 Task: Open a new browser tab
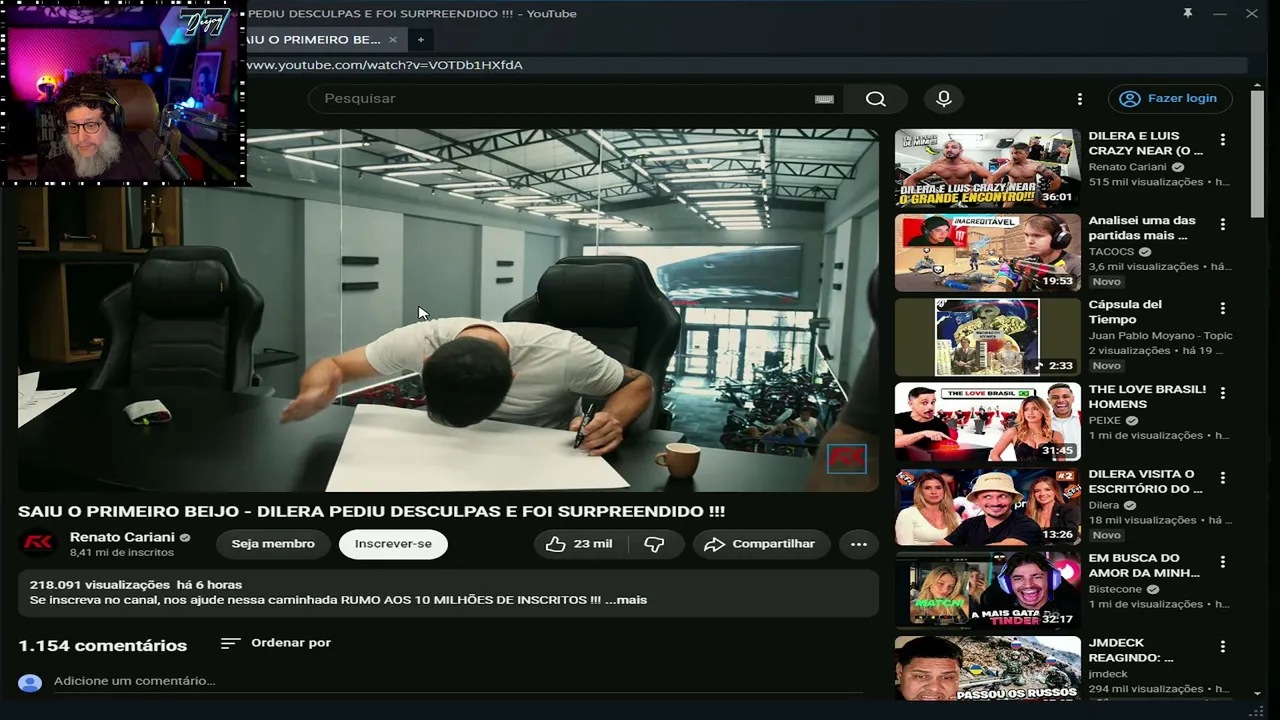click(x=421, y=40)
